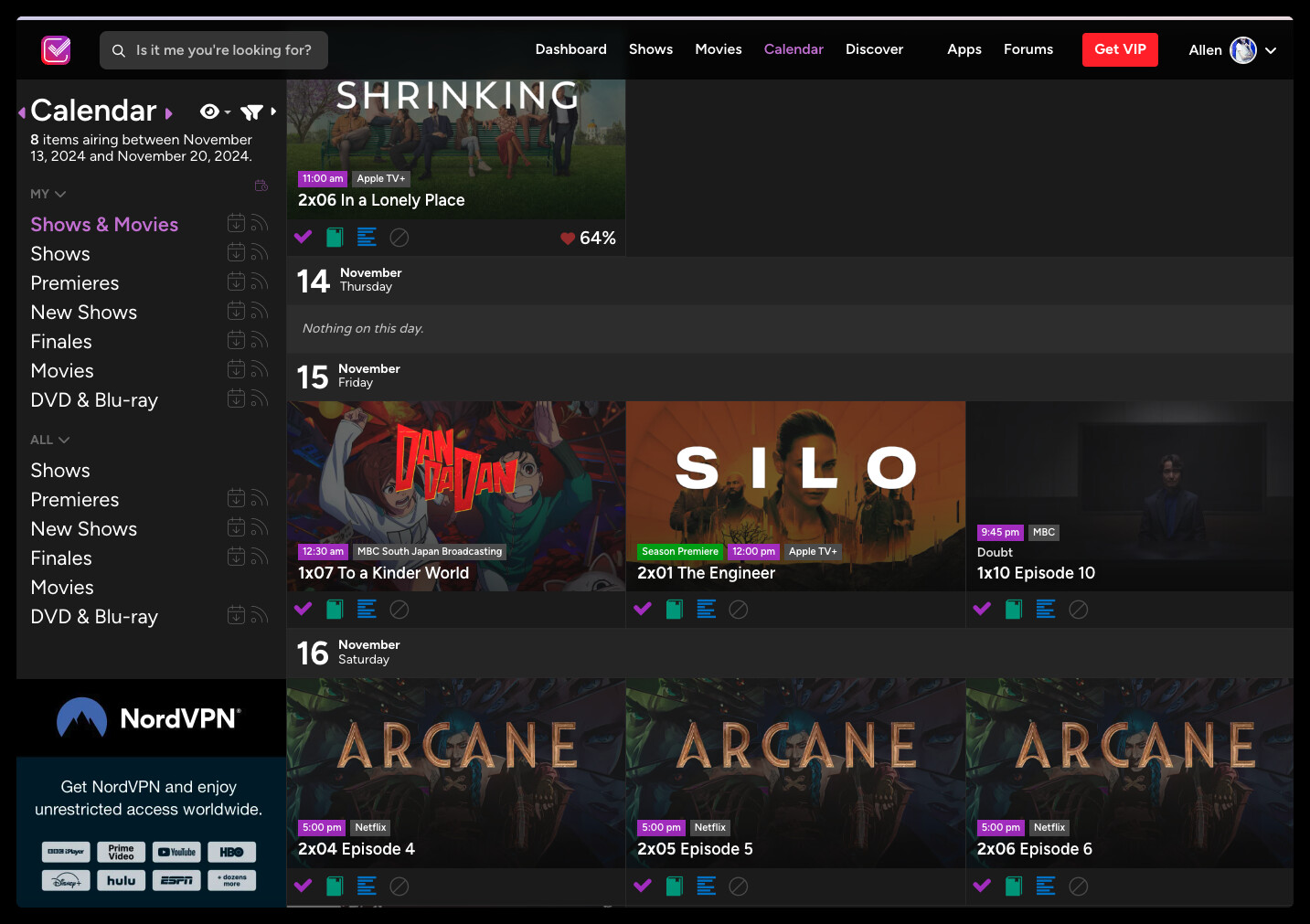The height and width of the screenshot is (924, 1310).
Task: Add Shrinking 2x06 to a list
Action: [367, 238]
